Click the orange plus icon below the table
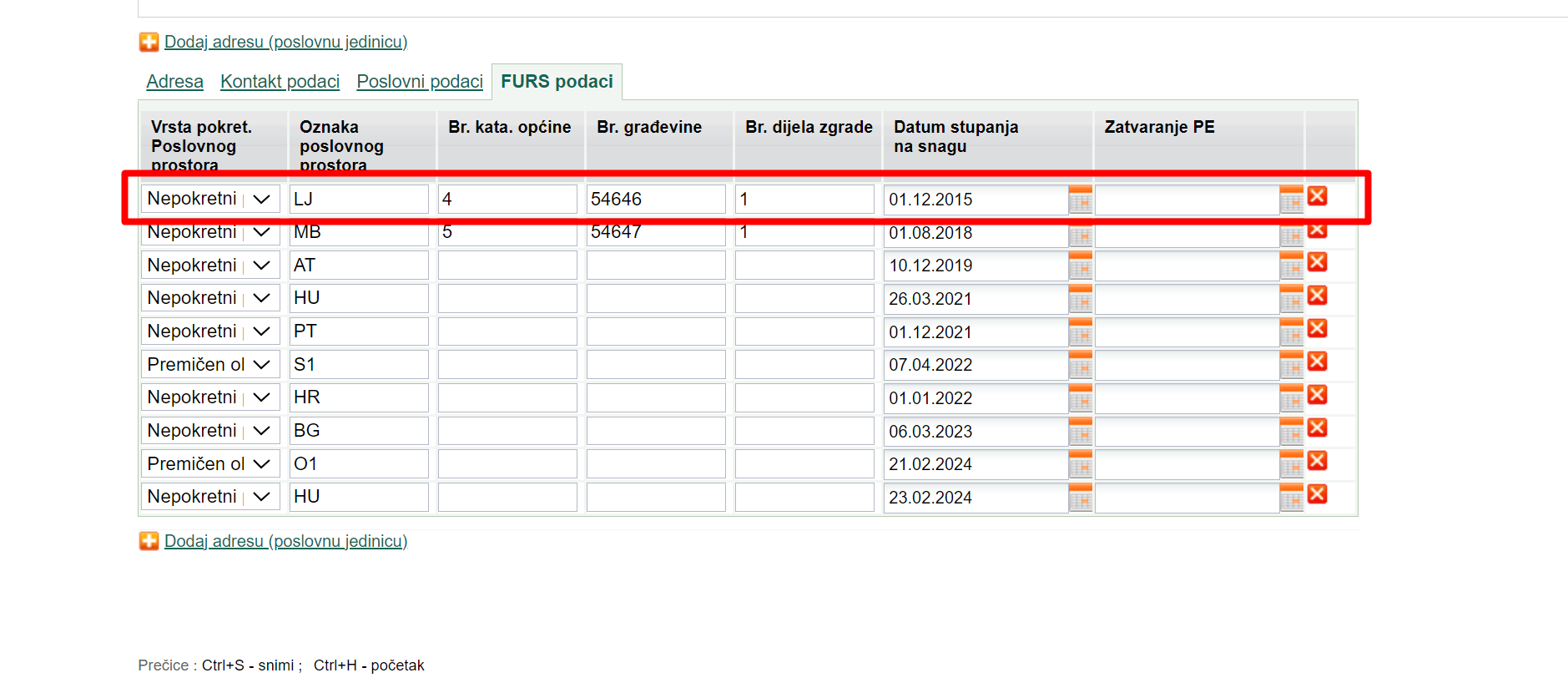The width and height of the screenshot is (1568, 688). pos(149,541)
